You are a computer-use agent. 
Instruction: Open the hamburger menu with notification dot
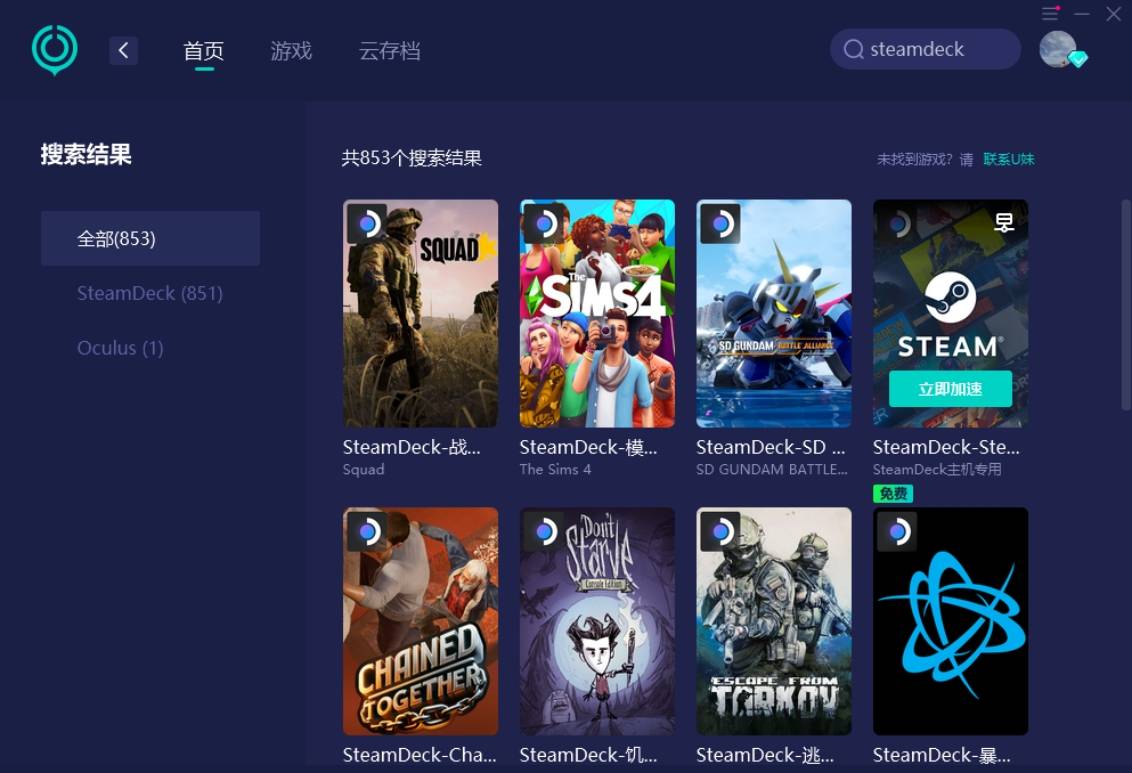(x=1049, y=14)
